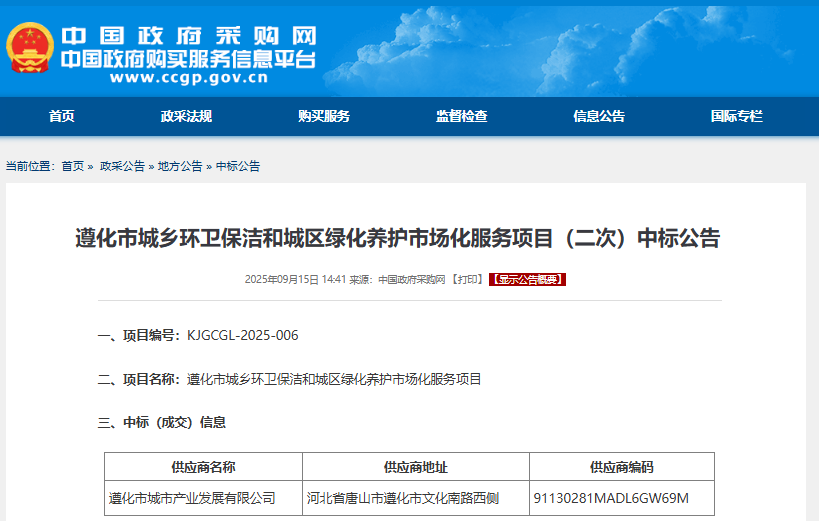Click the 中国政府采购网 source text
Screen dimensions: 819x521
(411, 280)
